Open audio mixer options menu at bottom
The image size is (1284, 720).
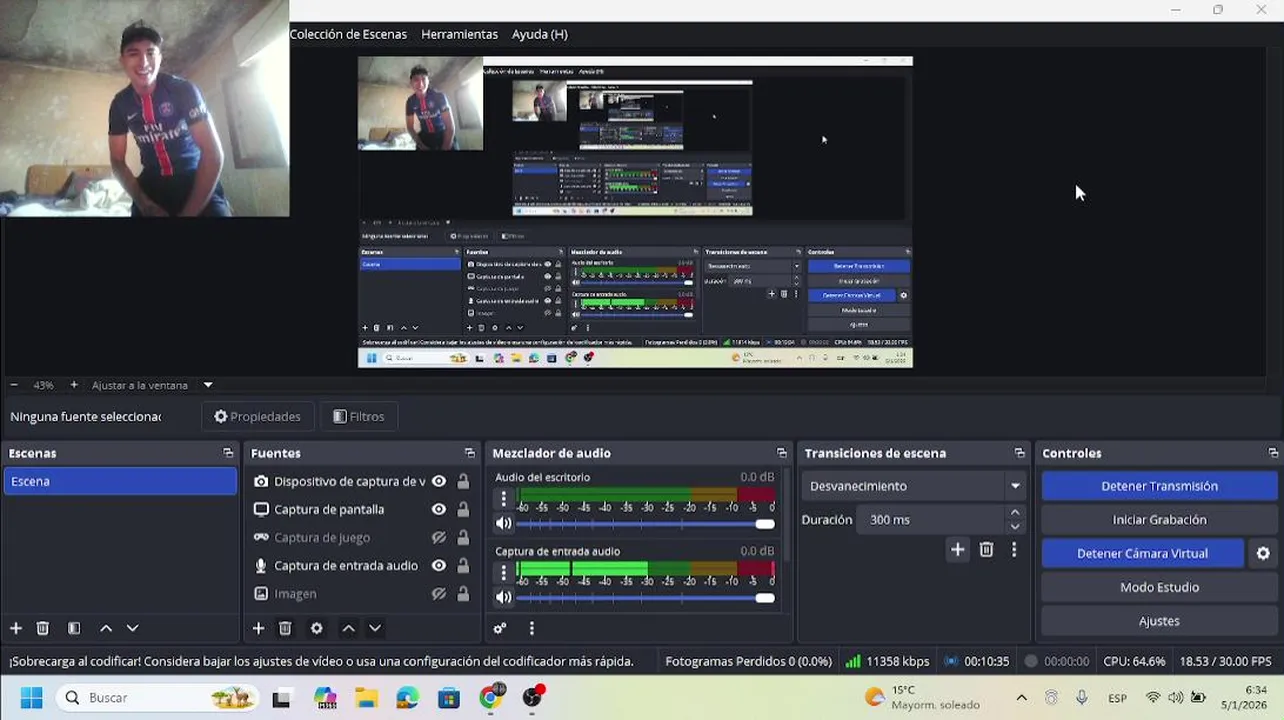pyautogui.click(x=532, y=628)
